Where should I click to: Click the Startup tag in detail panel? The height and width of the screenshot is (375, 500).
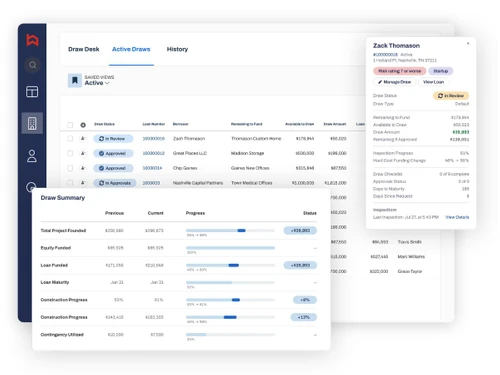point(441,71)
